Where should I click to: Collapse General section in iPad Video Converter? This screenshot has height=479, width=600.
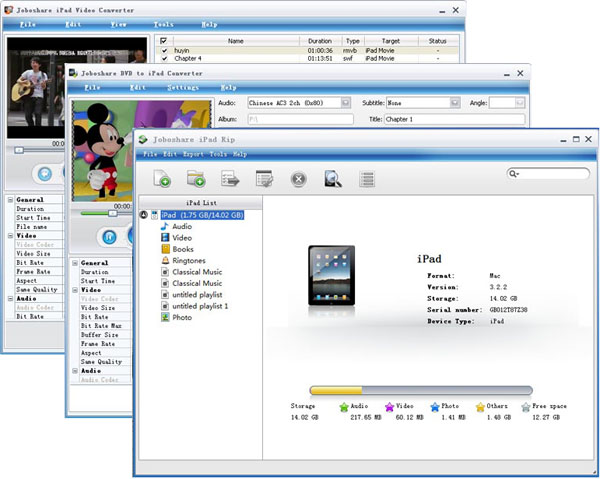click(10, 200)
